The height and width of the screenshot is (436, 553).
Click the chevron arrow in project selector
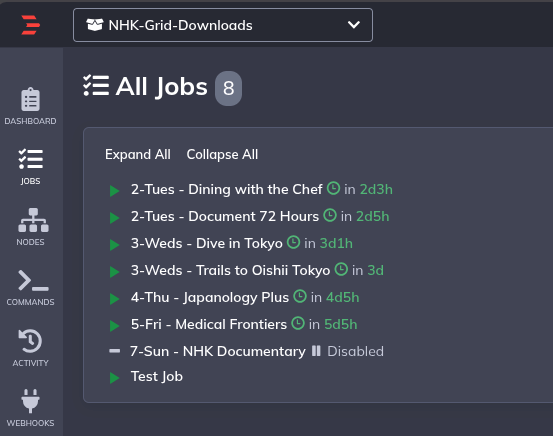pos(354,25)
